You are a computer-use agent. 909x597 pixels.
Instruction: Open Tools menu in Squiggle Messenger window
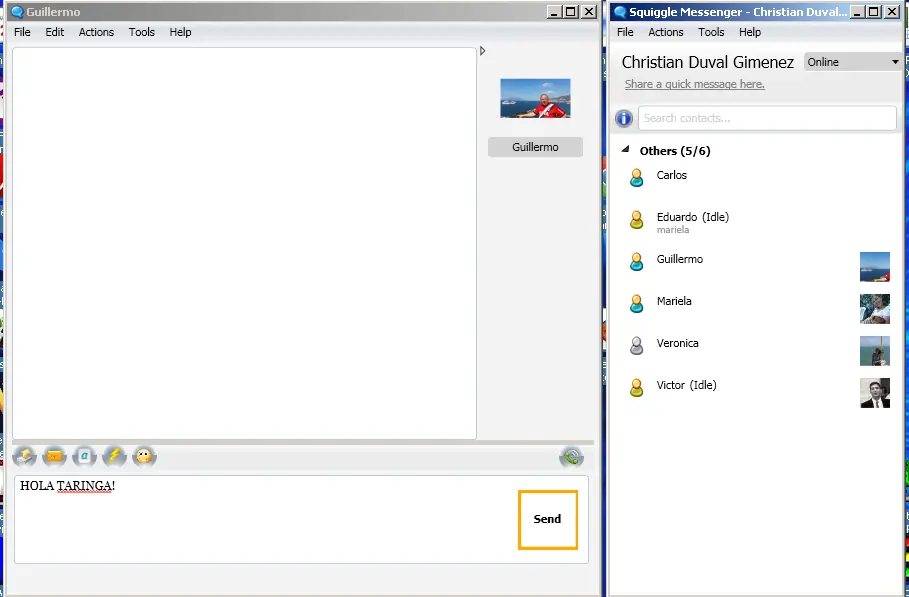coord(711,32)
